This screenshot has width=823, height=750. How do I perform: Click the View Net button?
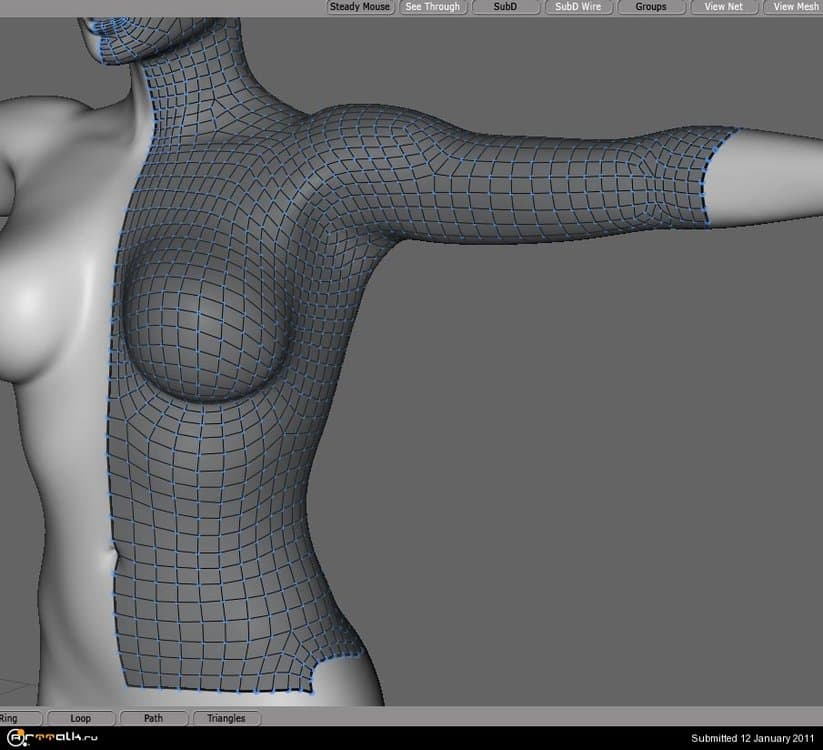pos(723,7)
